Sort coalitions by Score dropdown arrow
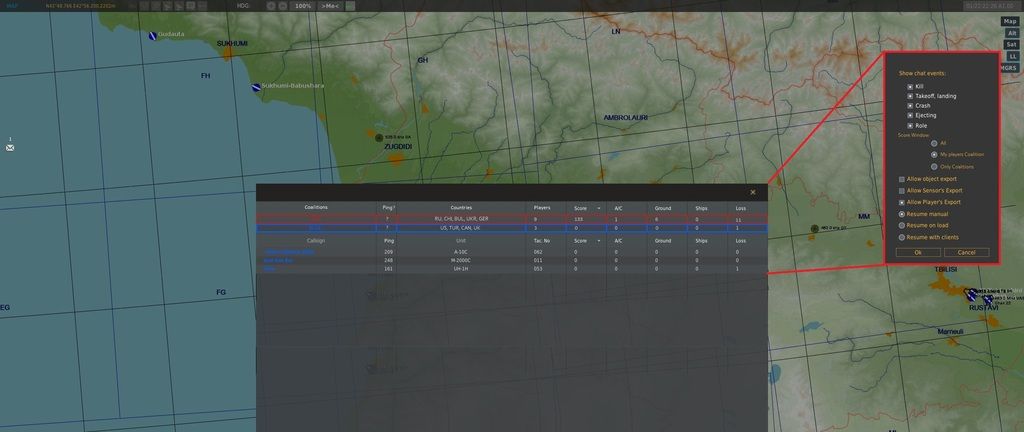 point(599,207)
